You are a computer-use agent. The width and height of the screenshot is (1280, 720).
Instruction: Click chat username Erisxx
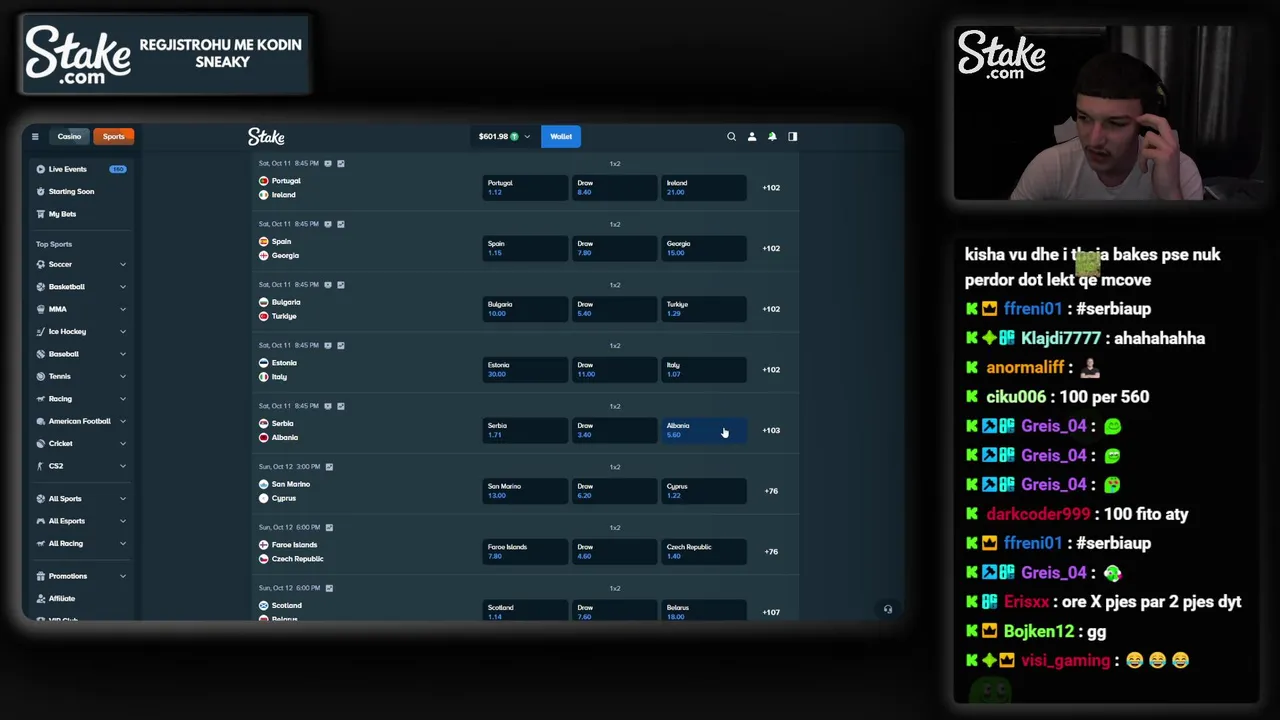click(x=1027, y=602)
